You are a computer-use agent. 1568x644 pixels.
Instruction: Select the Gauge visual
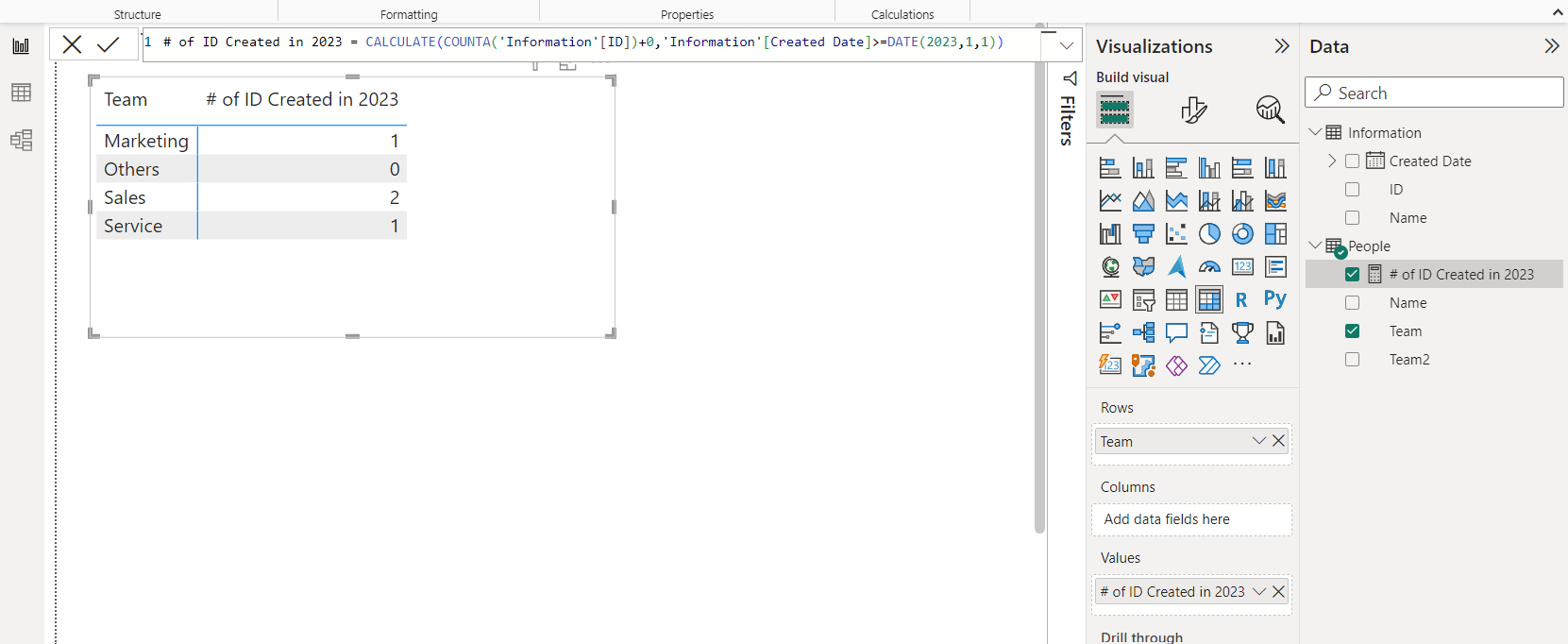[x=1209, y=267]
